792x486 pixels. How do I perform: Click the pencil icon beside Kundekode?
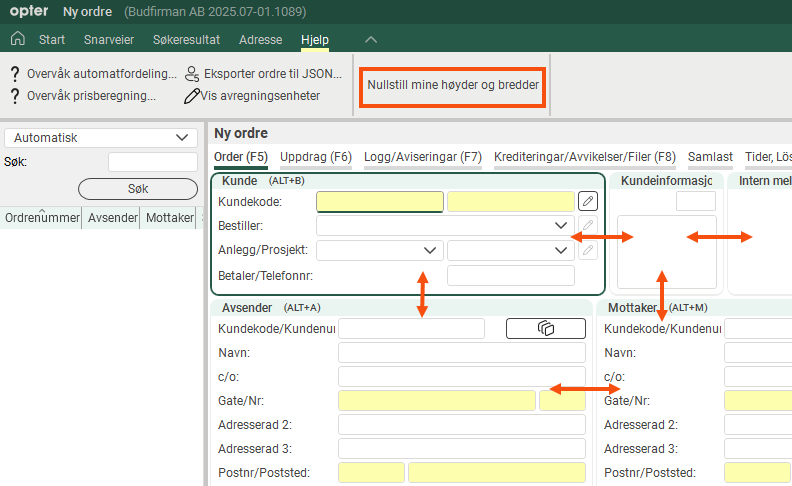588,201
